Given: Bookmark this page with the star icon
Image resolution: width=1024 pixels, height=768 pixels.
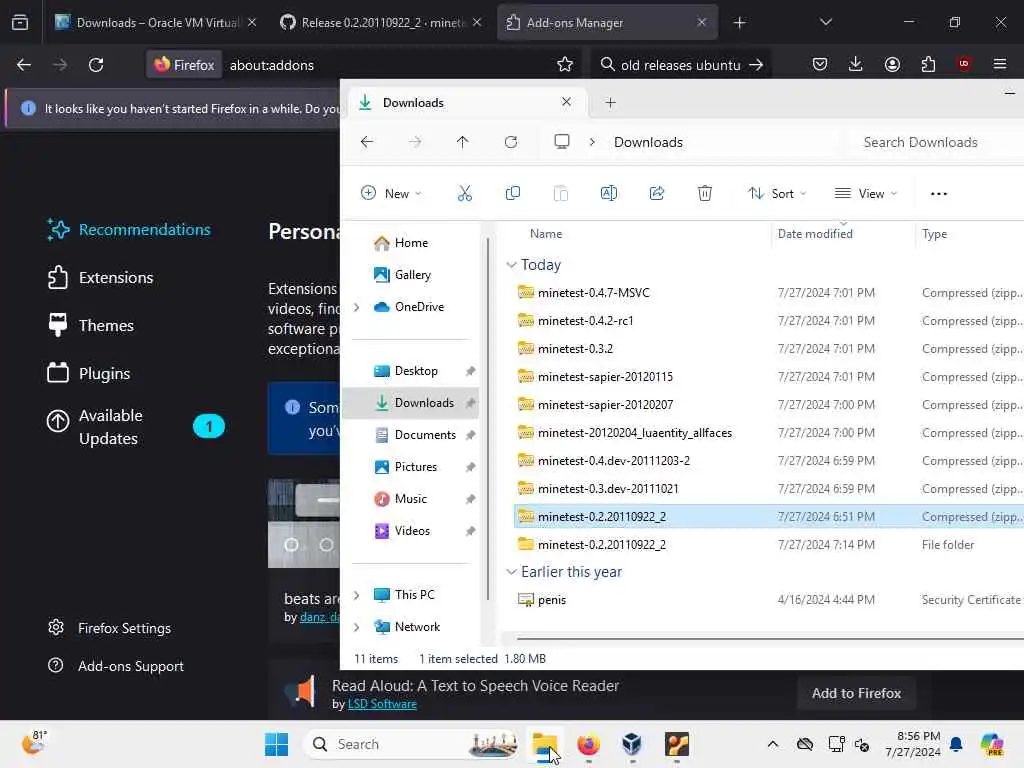Looking at the screenshot, I should point(565,65).
